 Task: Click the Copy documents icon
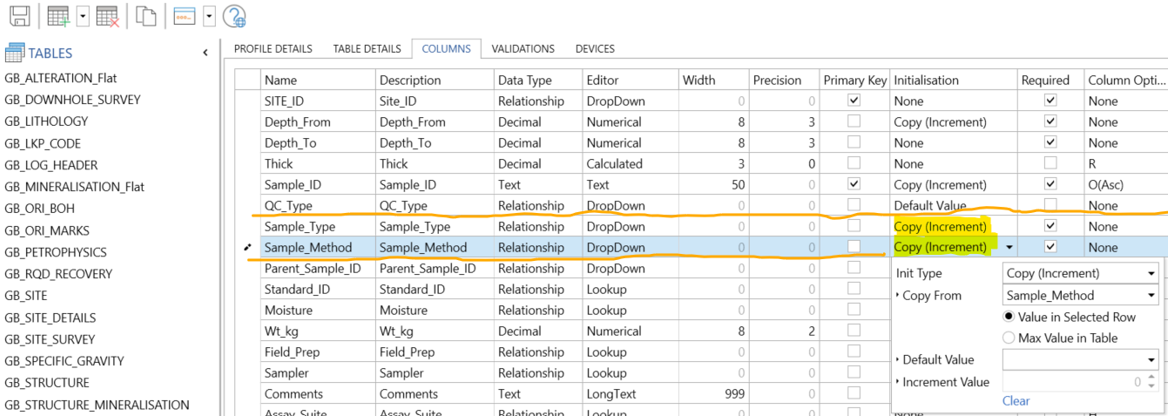coord(147,16)
